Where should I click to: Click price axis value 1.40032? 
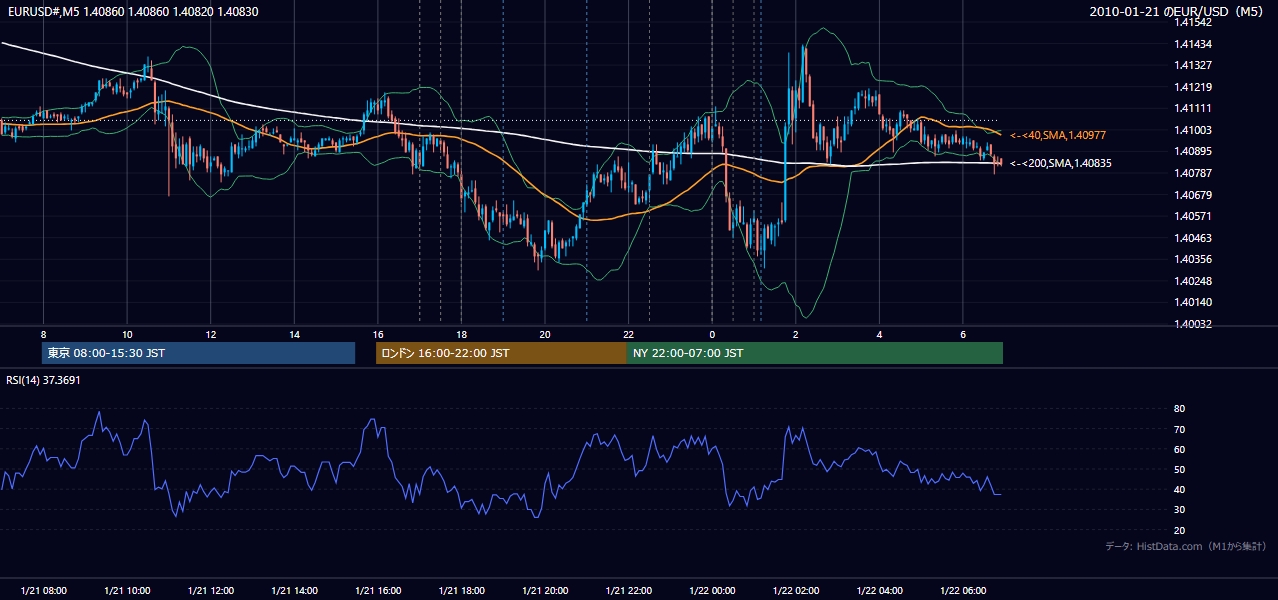point(1194,324)
